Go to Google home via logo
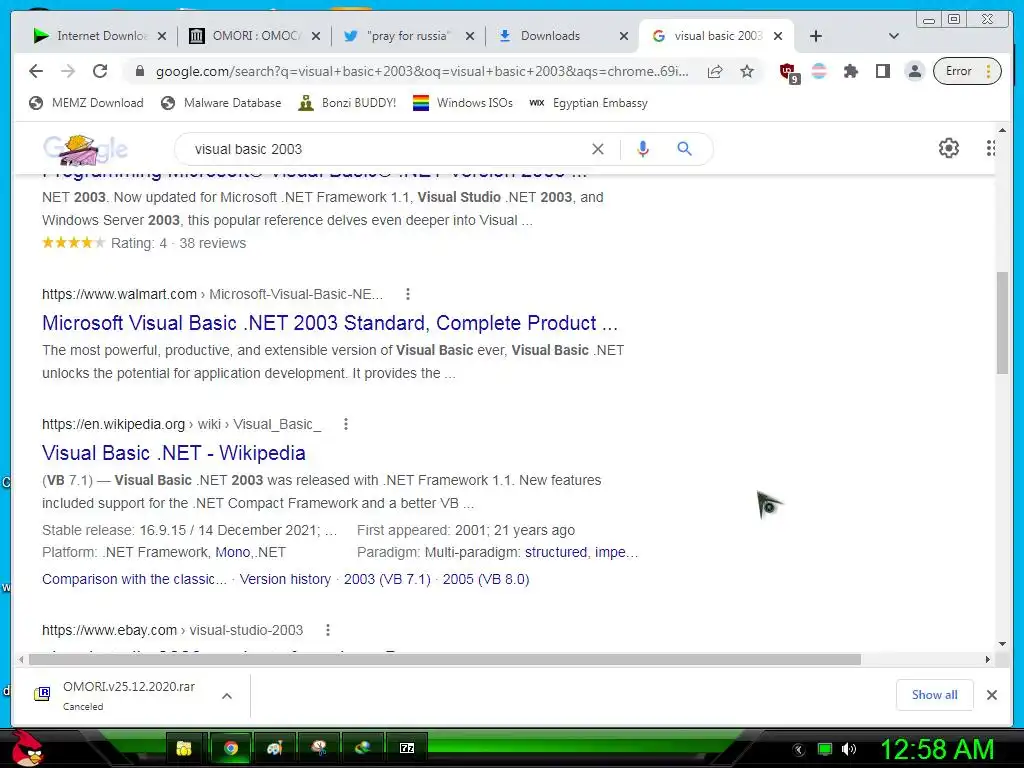The height and width of the screenshot is (768, 1024). 85,150
